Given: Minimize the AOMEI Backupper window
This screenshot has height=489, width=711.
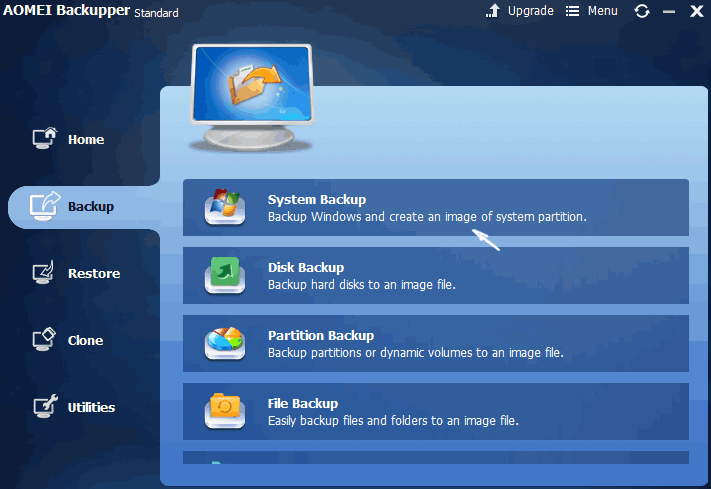Looking at the screenshot, I should (x=669, y=12).
